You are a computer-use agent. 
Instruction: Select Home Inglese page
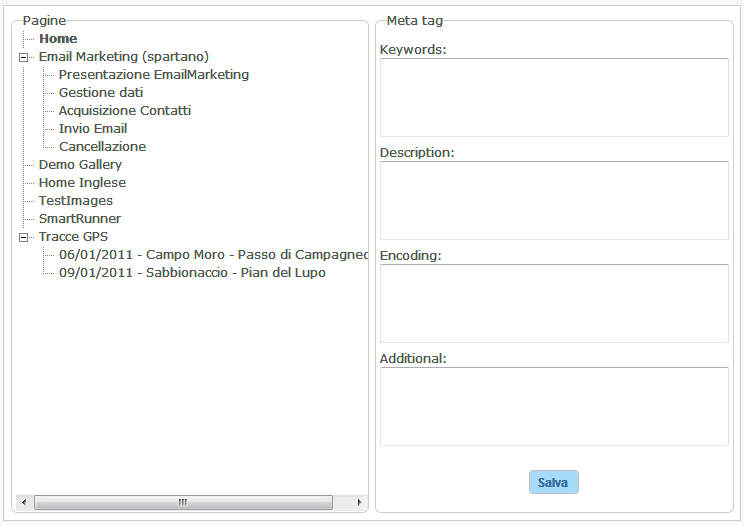click(x=82, y=183)
